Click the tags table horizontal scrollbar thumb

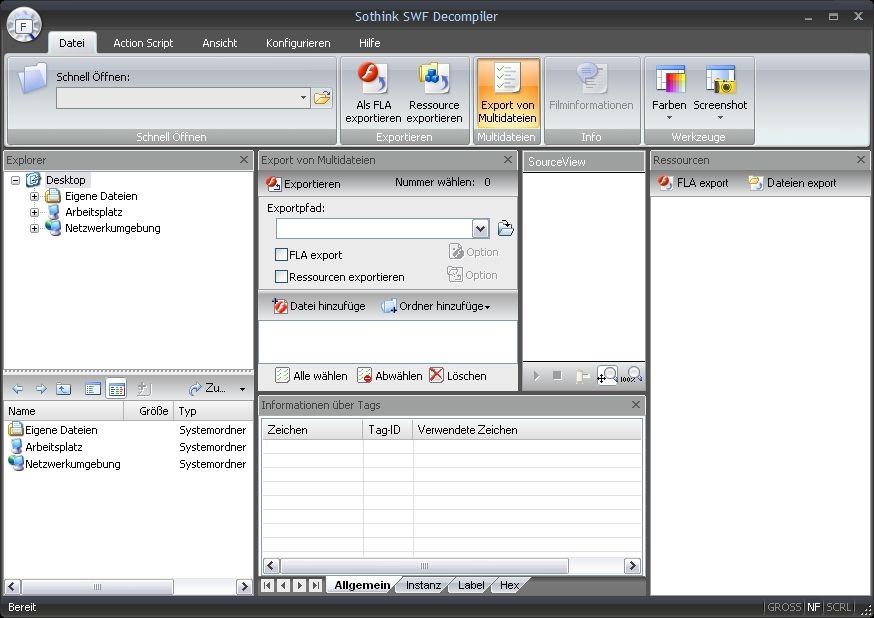pos(424,566)
